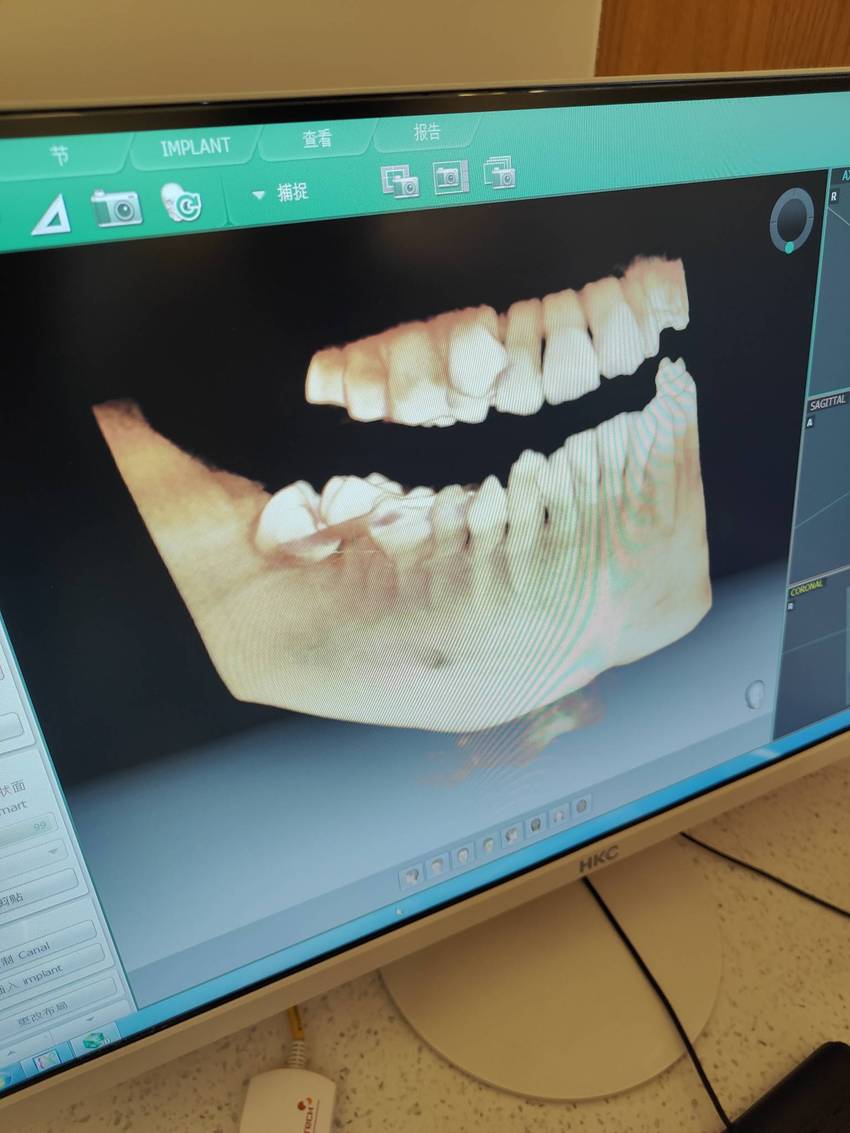Viewport: 850px width, 1133px height.
Task: Activate the CORONAL view pane
Action: (x=813, y=654)
